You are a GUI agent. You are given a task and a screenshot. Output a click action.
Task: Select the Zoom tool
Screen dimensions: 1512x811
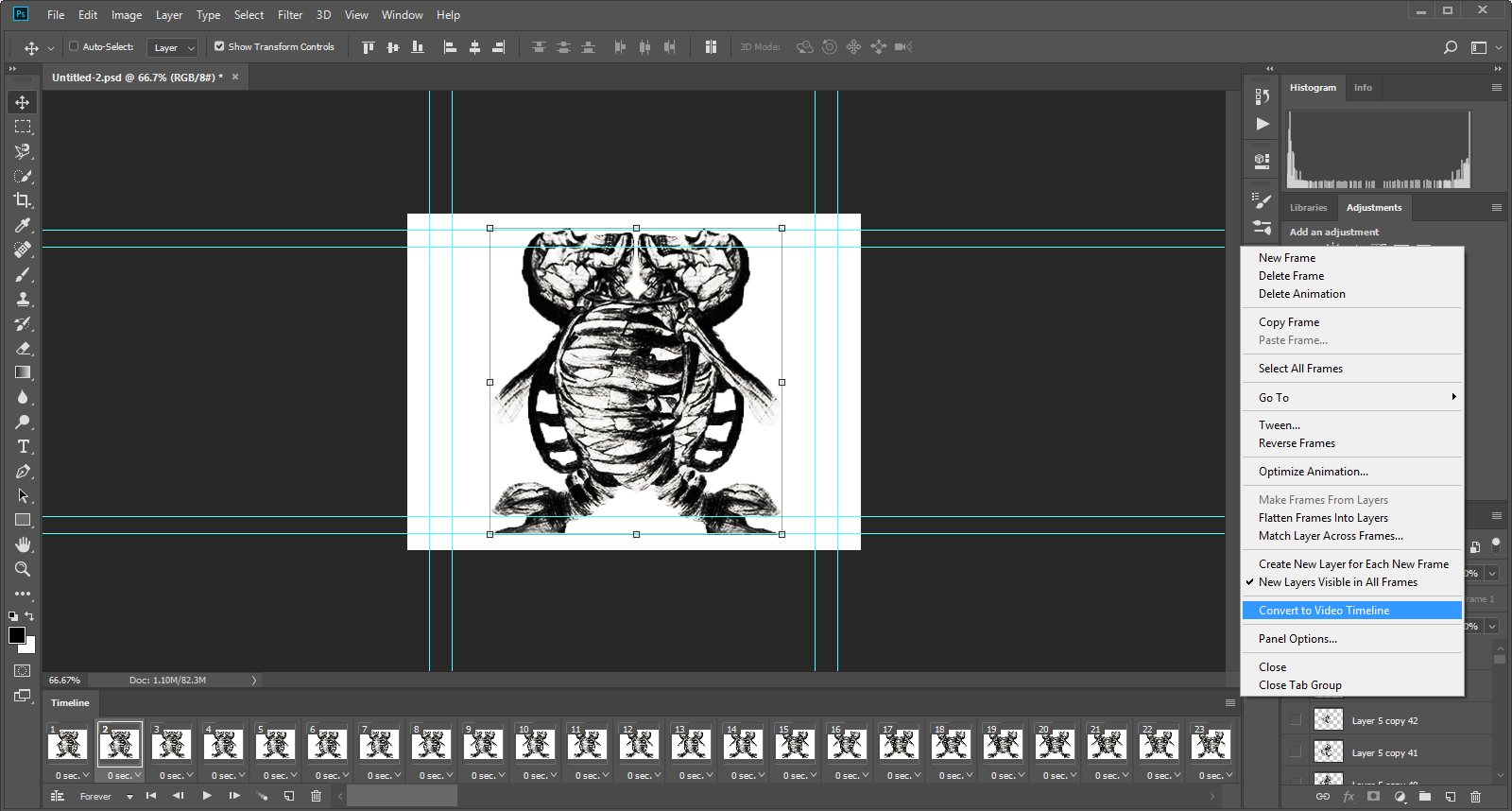click(23, 569)
